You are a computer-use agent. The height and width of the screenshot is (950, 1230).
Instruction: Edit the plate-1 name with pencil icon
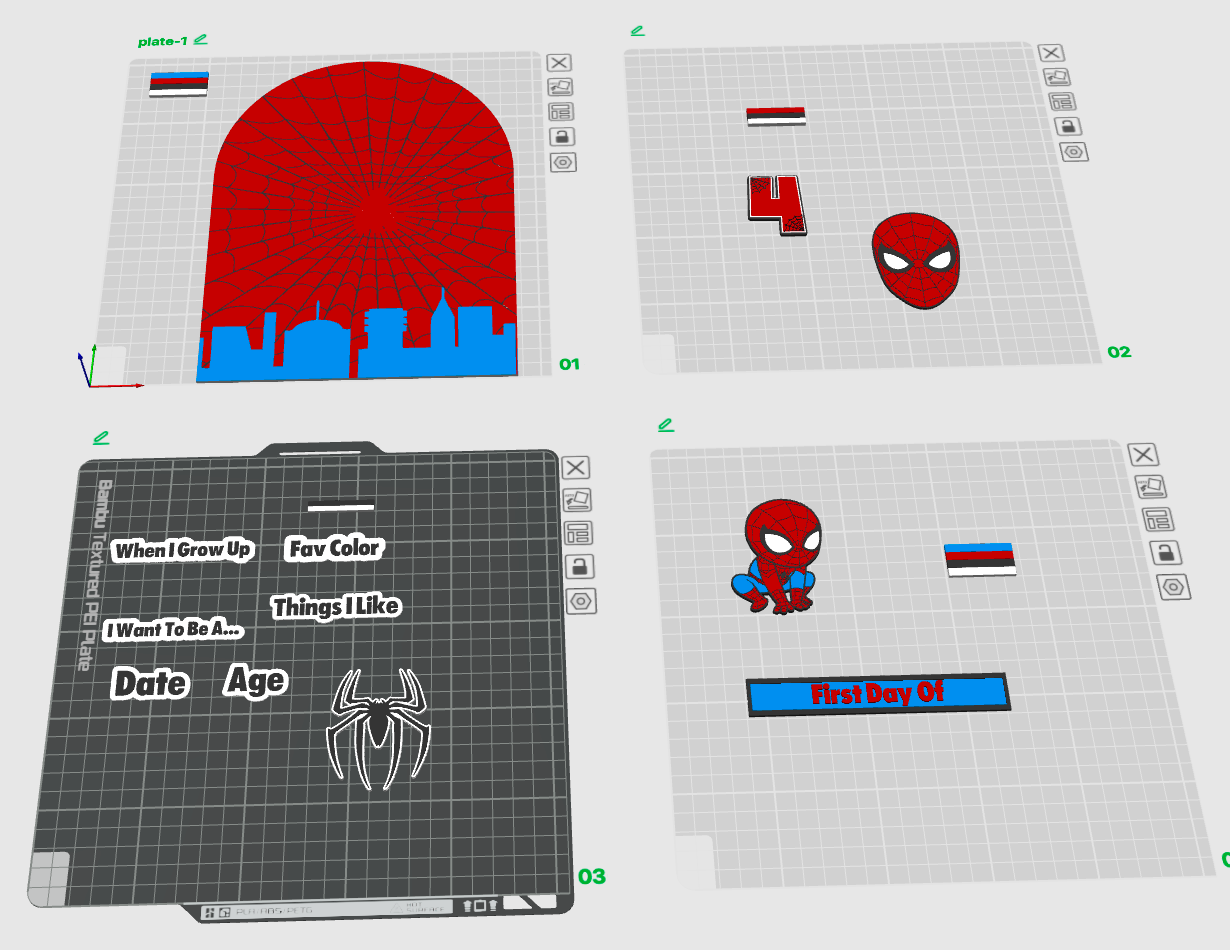[x=201, y=39]
